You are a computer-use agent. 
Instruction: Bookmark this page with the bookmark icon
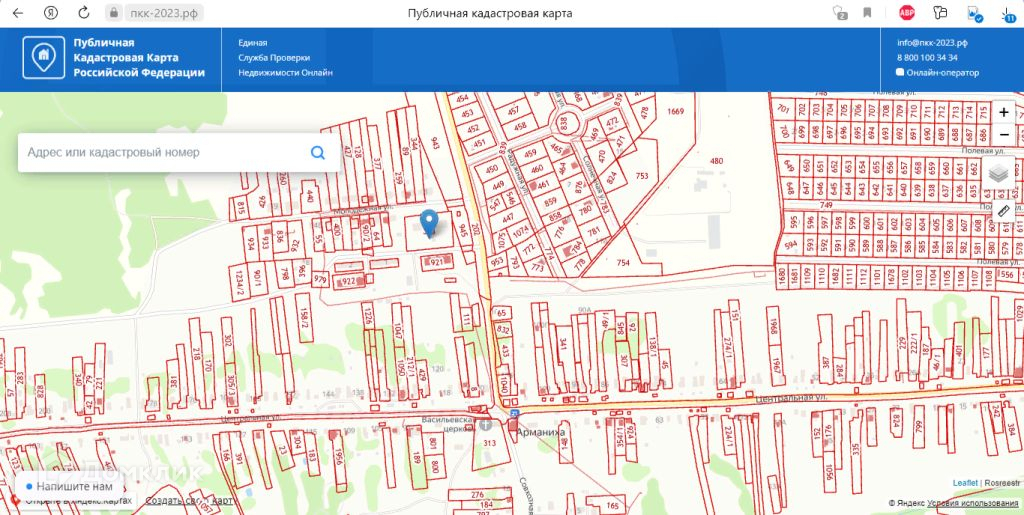867,12
